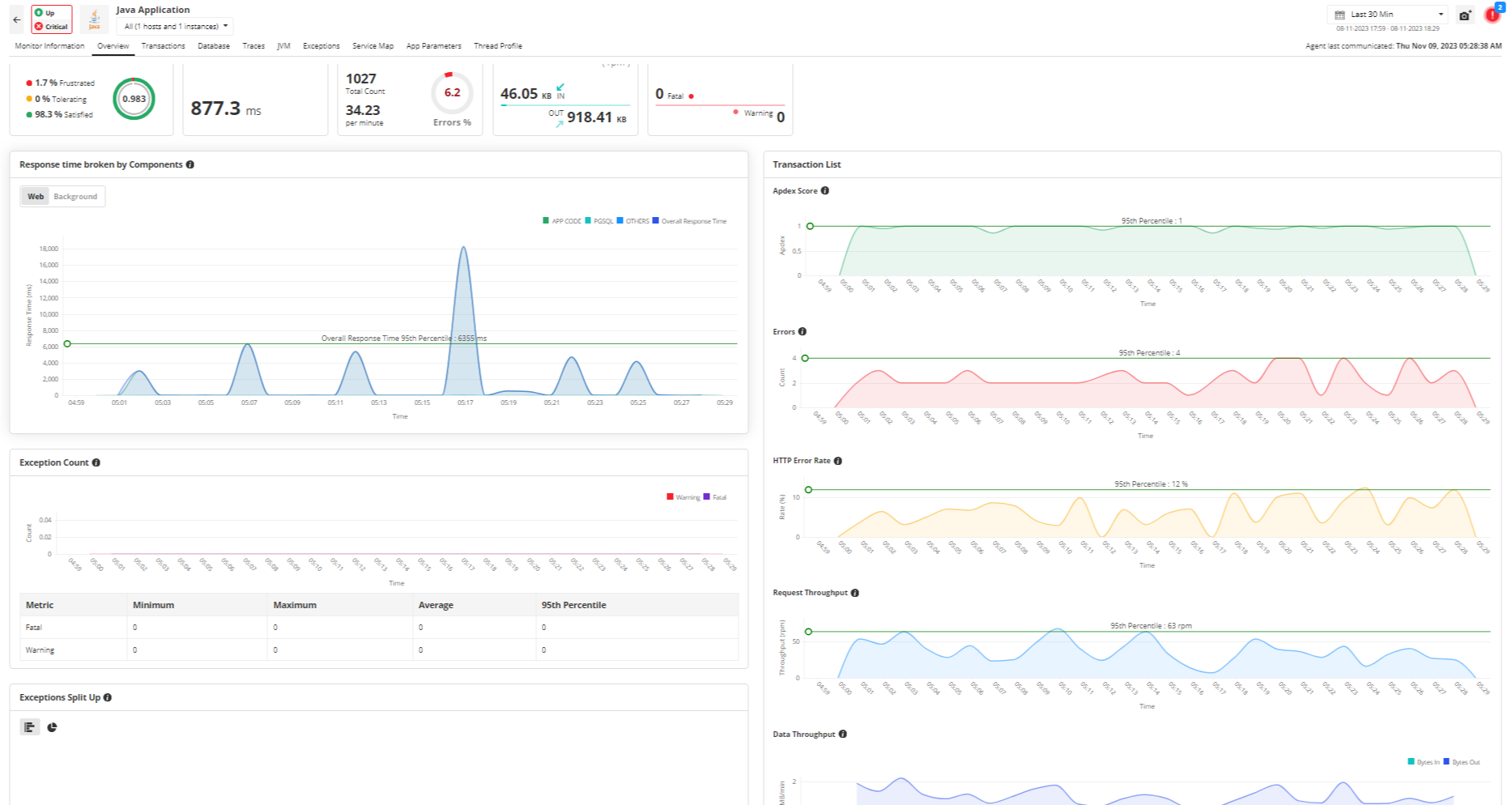Screen dimensions: 1512x805
Task: Expand the hosts and instances dropdown
Action: point(175,27)
